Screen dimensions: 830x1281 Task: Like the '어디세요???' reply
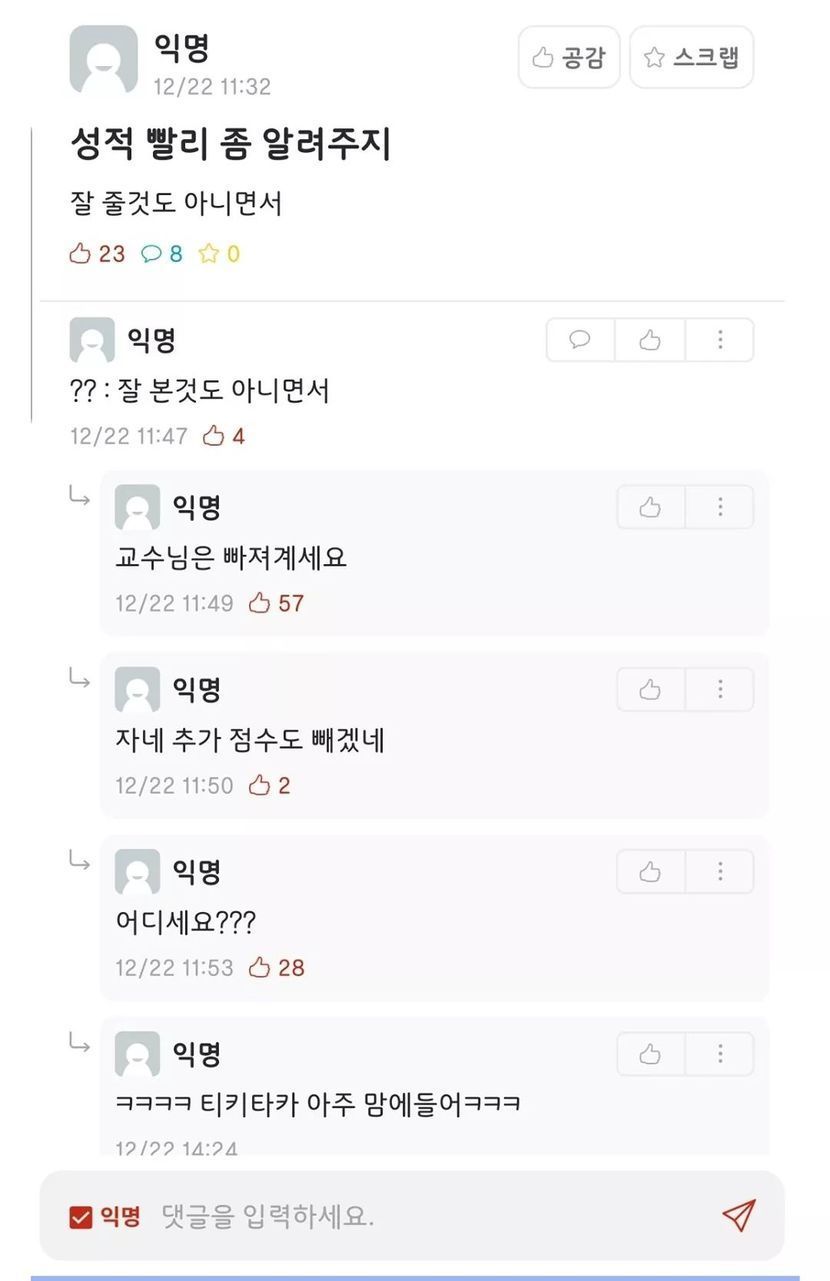coord(650,872)
